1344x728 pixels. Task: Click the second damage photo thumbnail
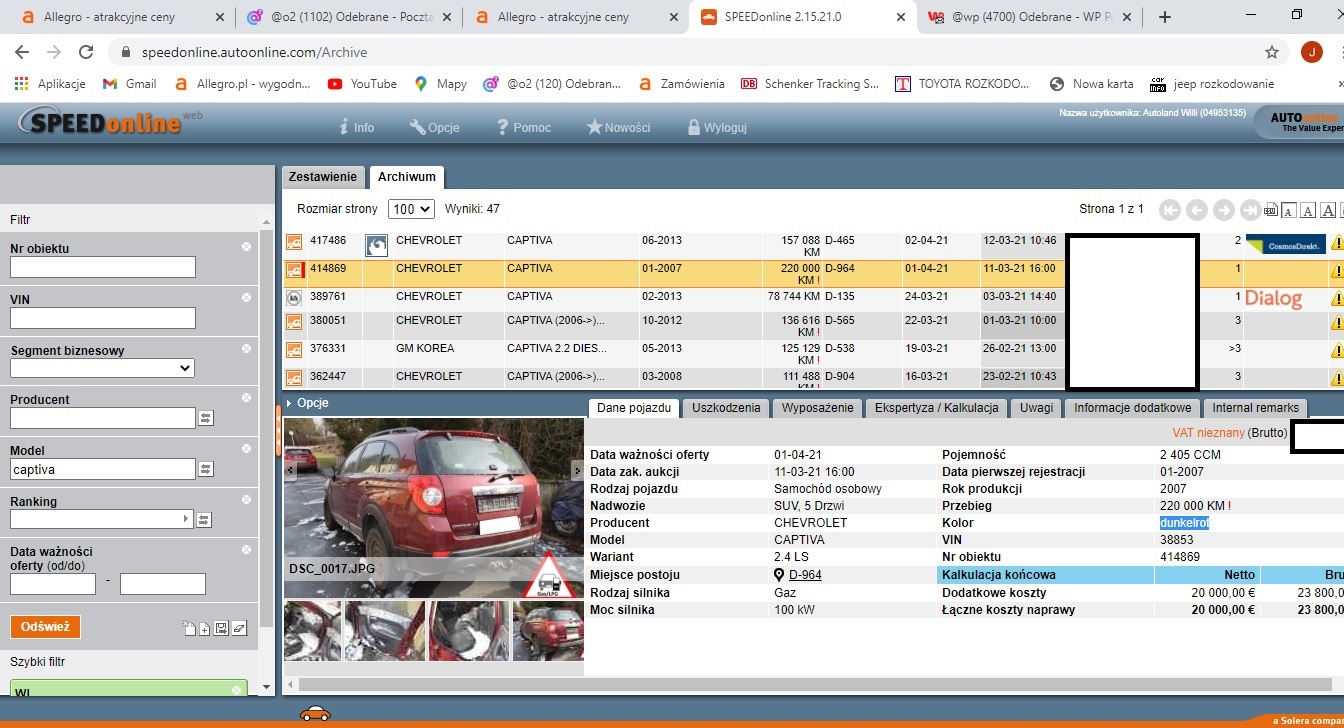pos(383,631)
